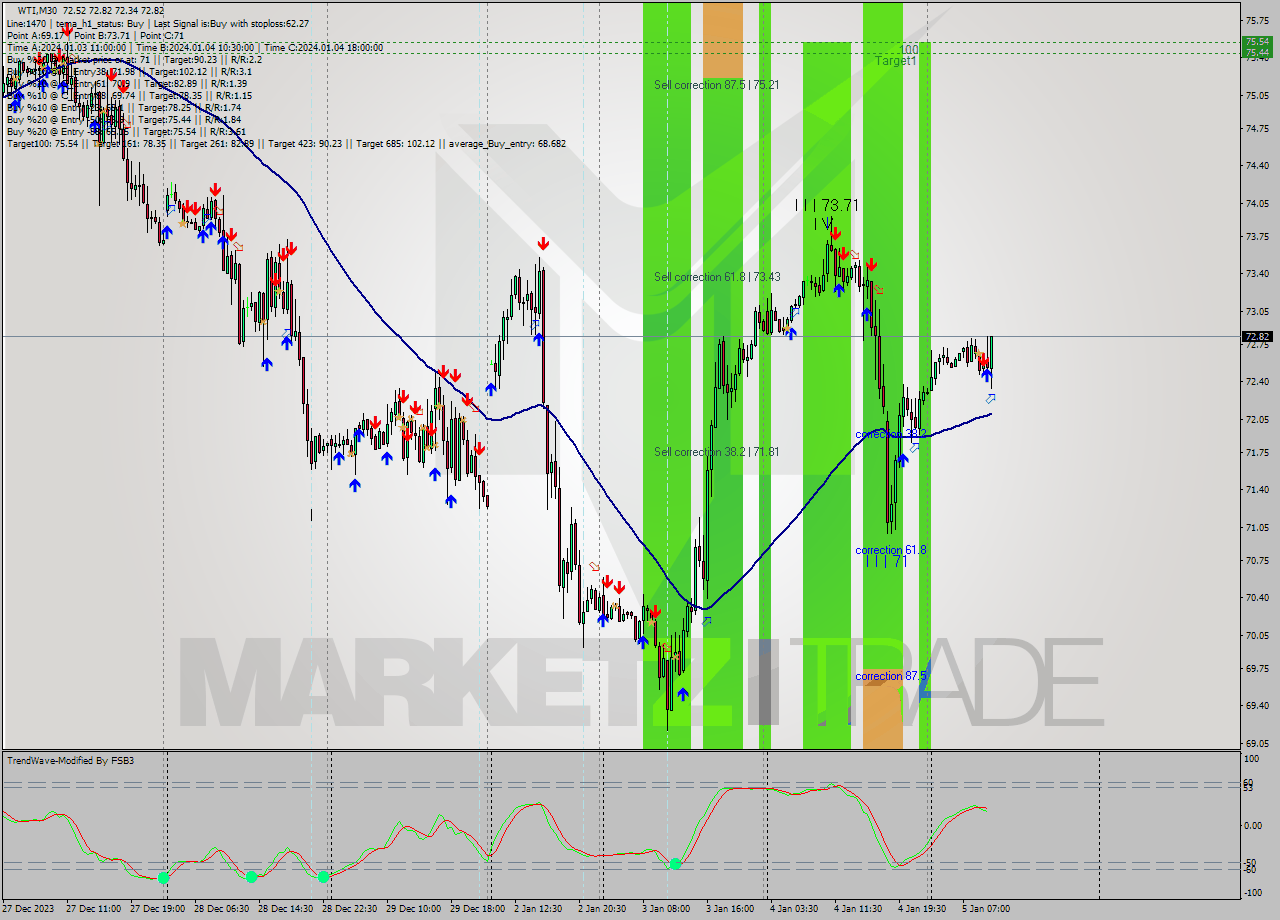Image resolution: width=1280 pixels, height=920 pixels.
Task: Click the '4 Jan 11:30' time axis label
Action: pyautogui.click(x=857, y=909)
